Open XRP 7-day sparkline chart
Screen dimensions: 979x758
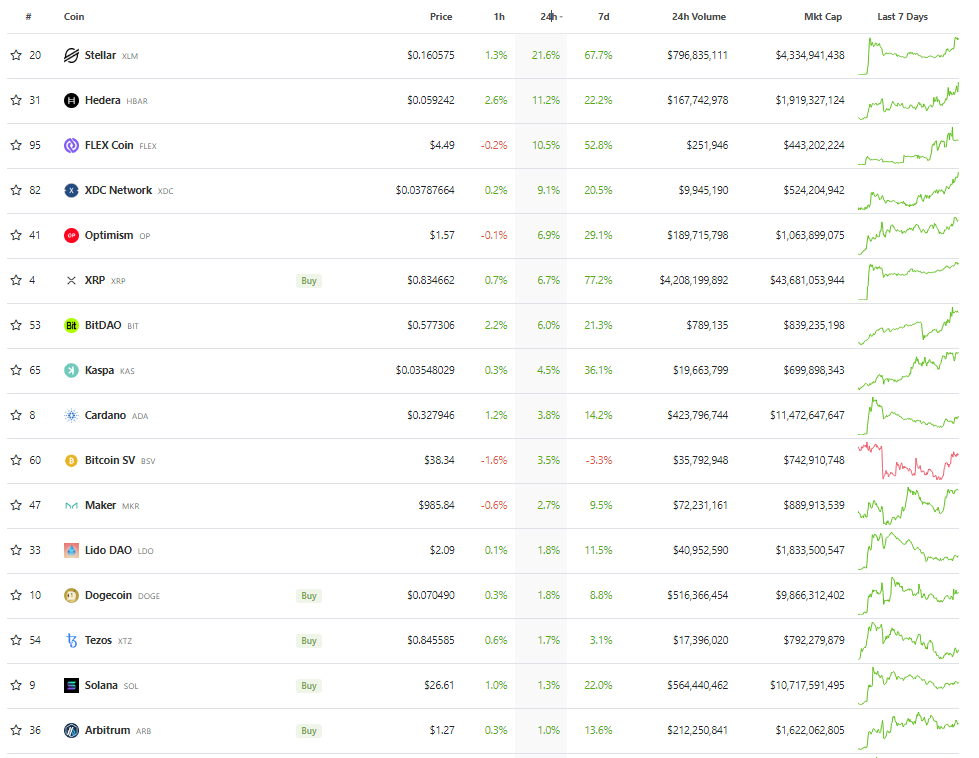coord(908,281)
